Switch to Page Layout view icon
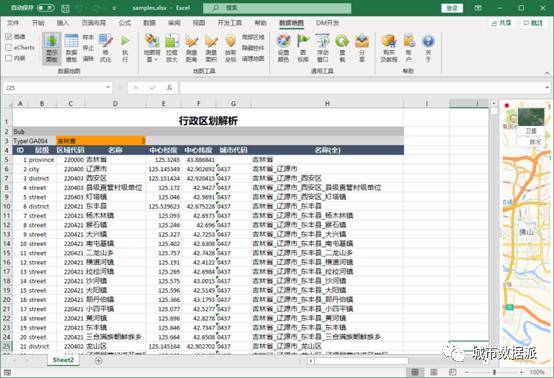Viewport: 554px width, 378px height. (434, 372)
